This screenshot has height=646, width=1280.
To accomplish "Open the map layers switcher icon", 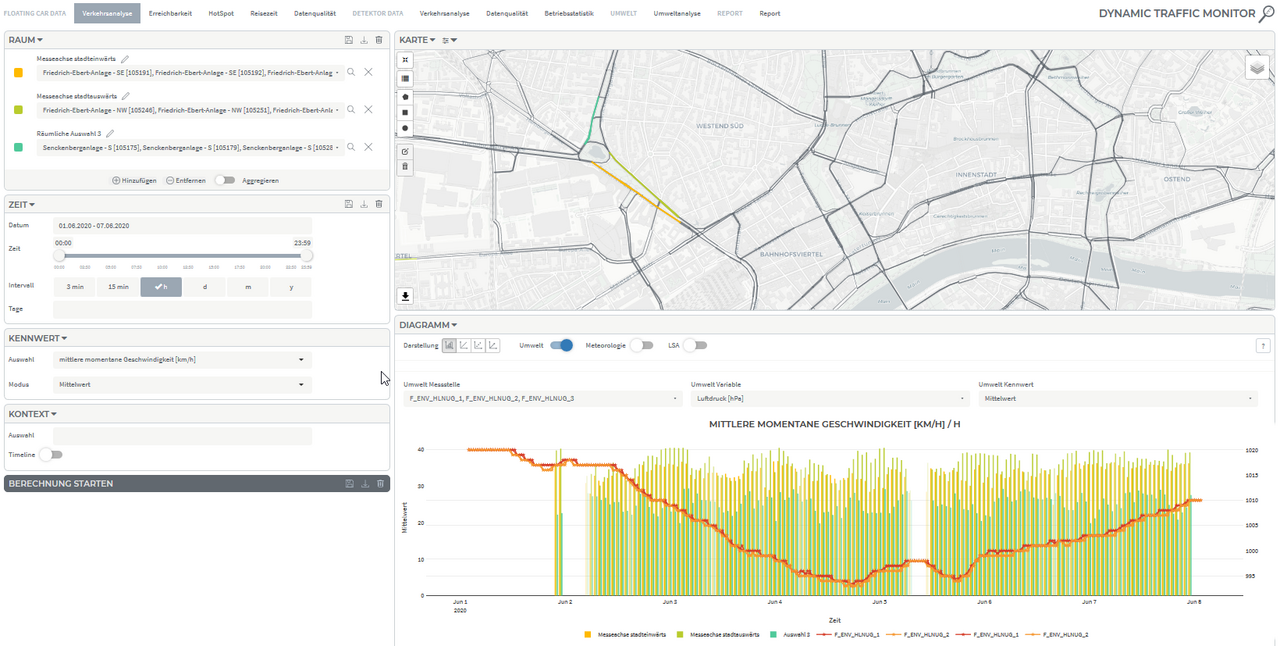I will [x=1257, y=67].
